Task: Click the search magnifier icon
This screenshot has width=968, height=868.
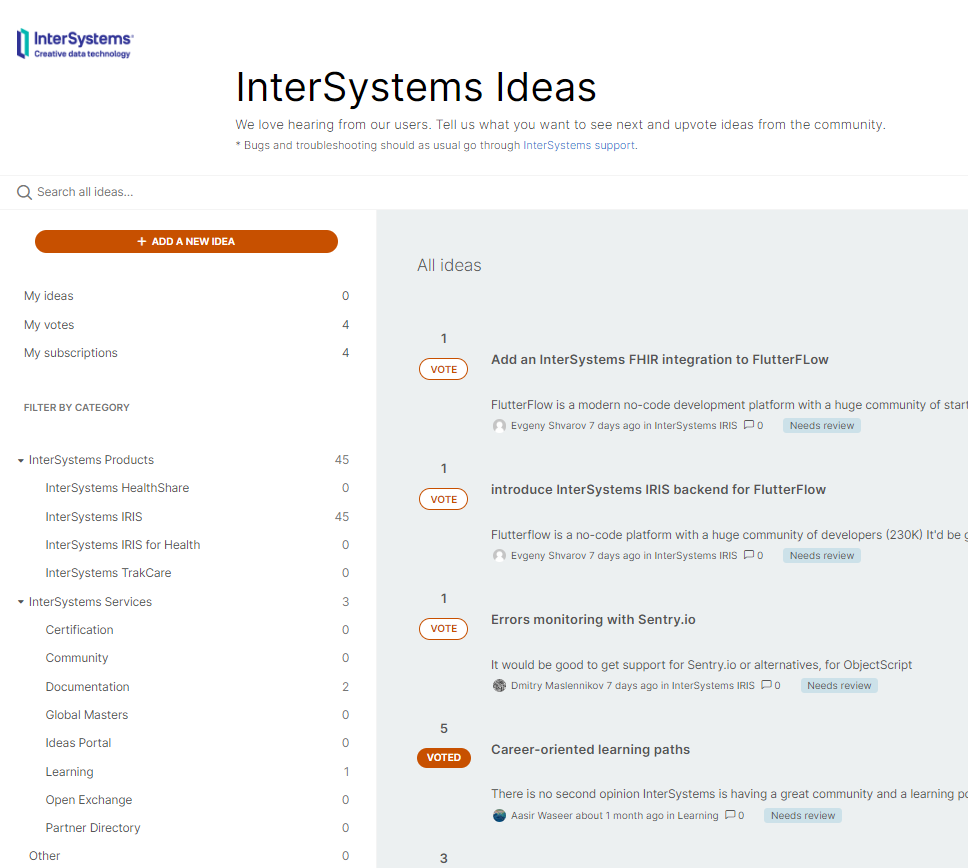Action: click(x=24, y=192)
